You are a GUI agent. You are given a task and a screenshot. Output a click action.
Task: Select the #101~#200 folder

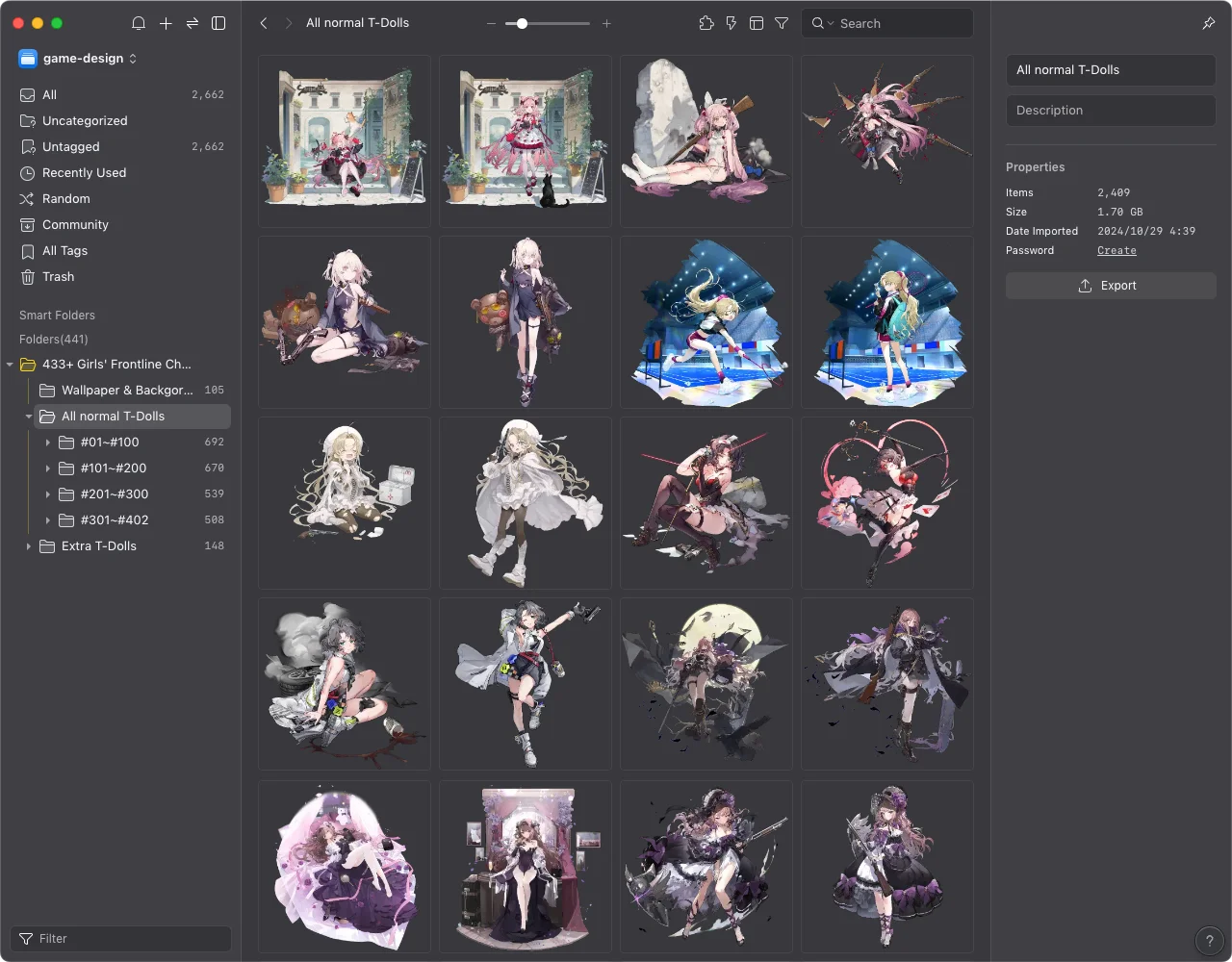tap(141, 468)
